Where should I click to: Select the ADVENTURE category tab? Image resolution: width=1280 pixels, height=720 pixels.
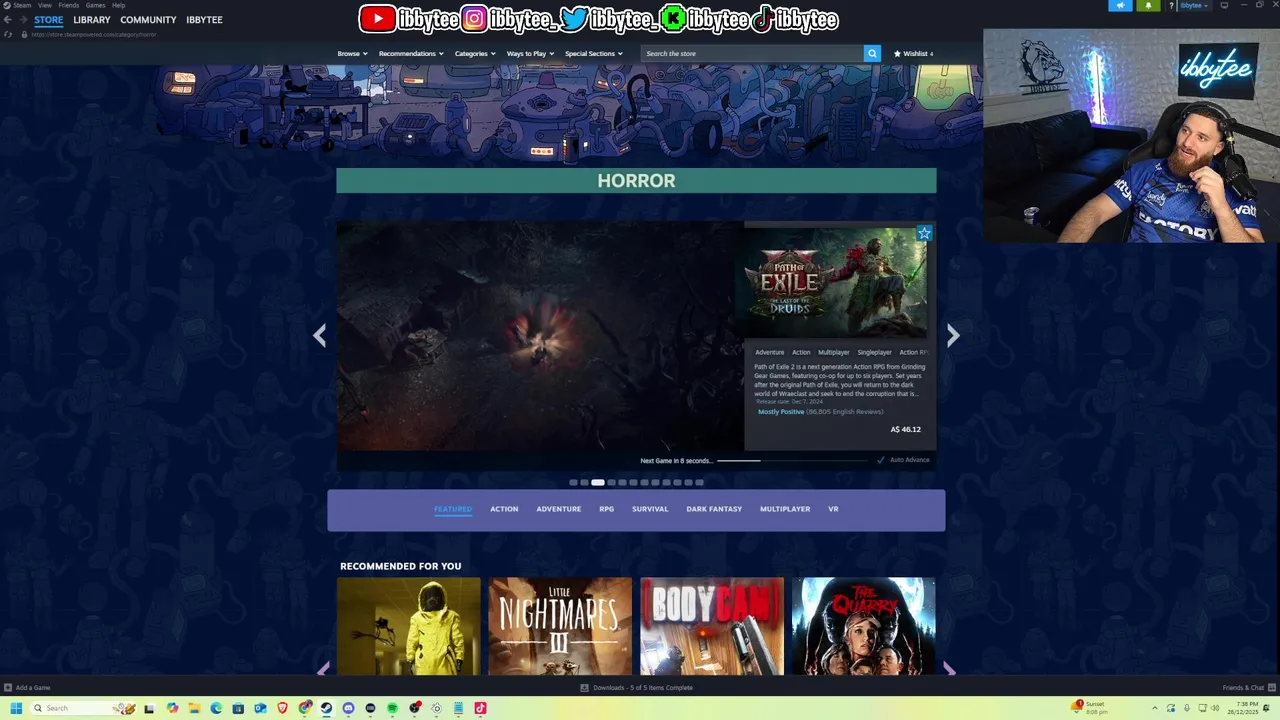pyautogui.click(x=558, y=509)
